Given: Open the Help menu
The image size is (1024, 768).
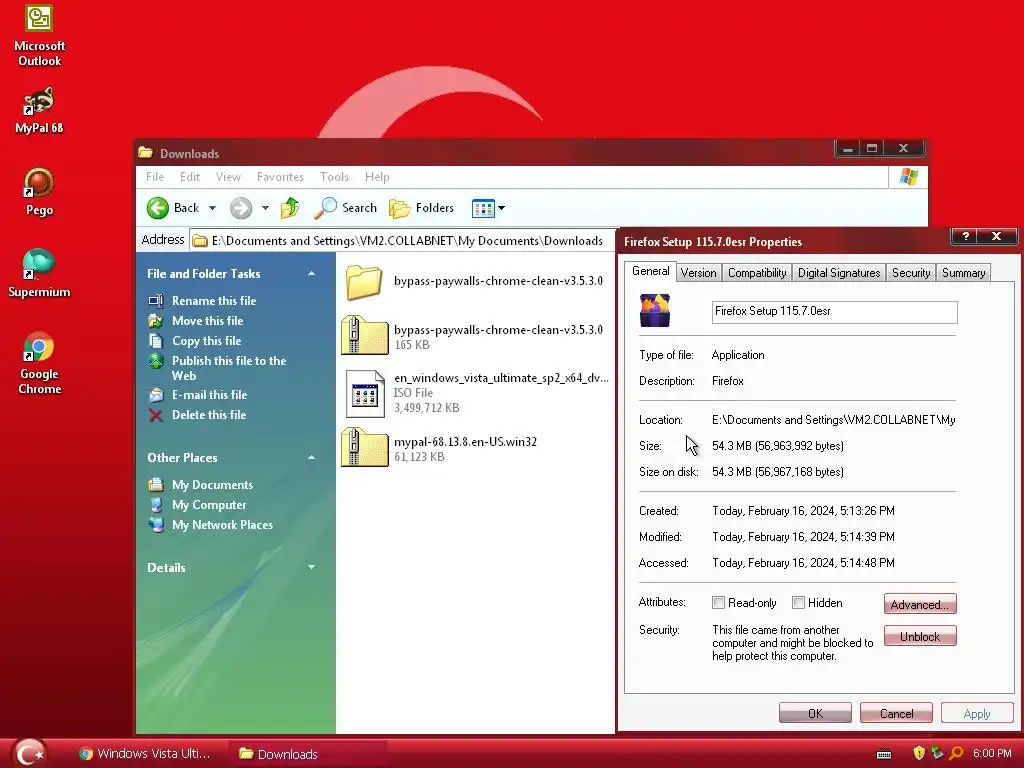Looking at the screenshot, I should click(377, 177).
